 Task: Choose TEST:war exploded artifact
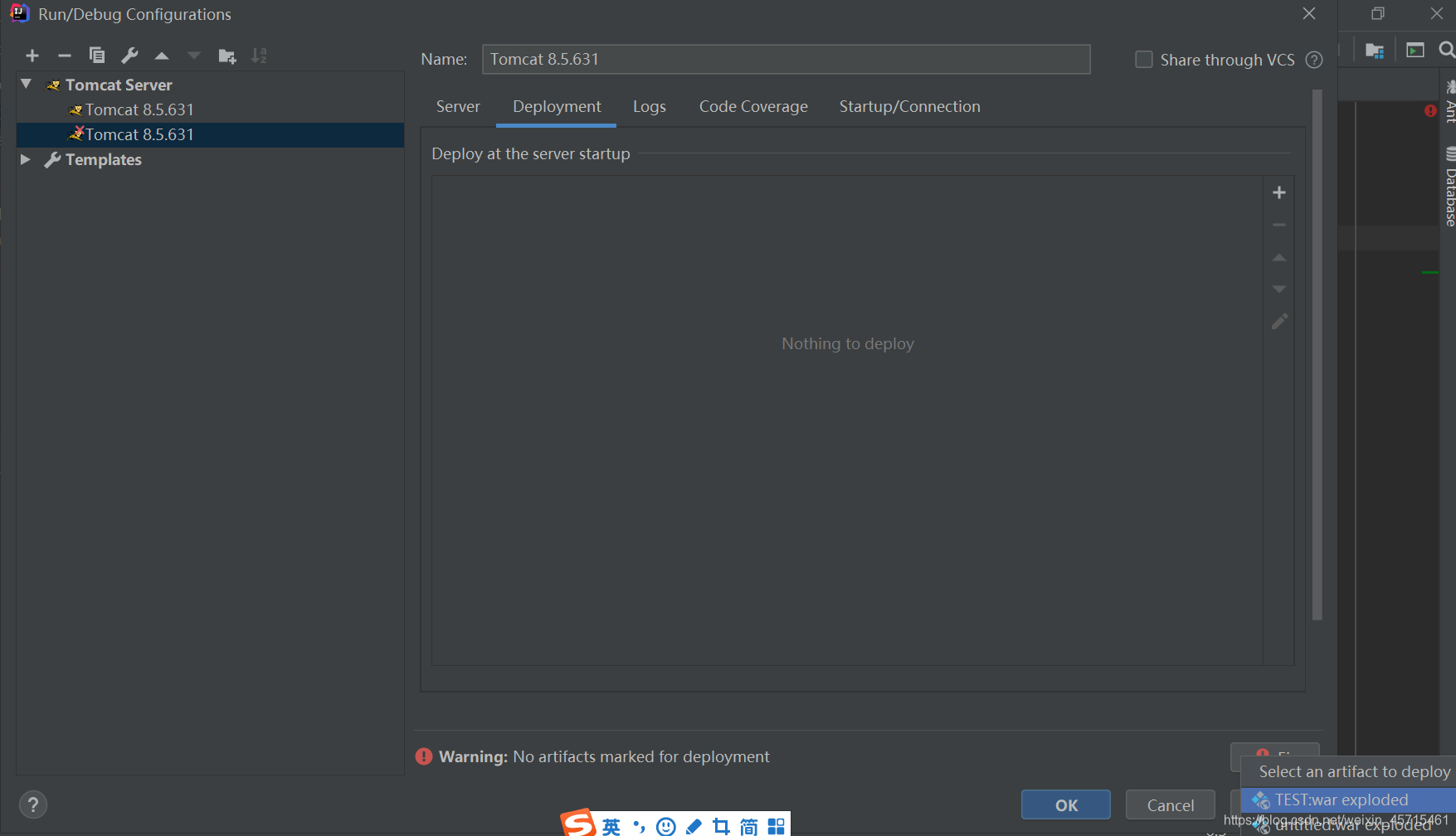pyautogui.click(x=1348, y=800)
